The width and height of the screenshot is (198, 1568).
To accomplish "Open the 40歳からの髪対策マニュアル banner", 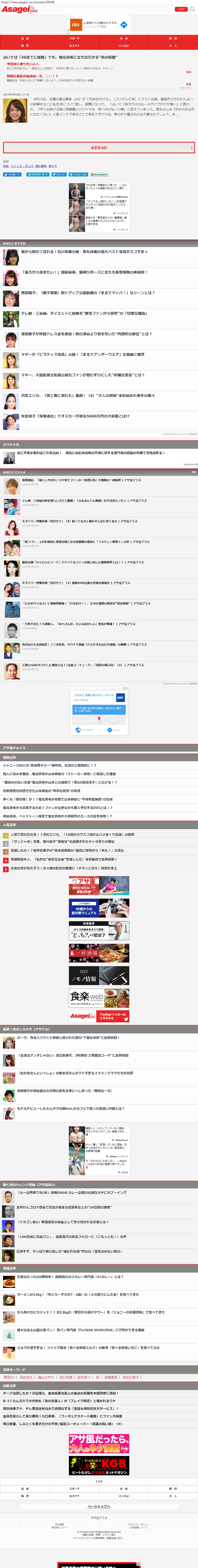I will tap(99, 908).
